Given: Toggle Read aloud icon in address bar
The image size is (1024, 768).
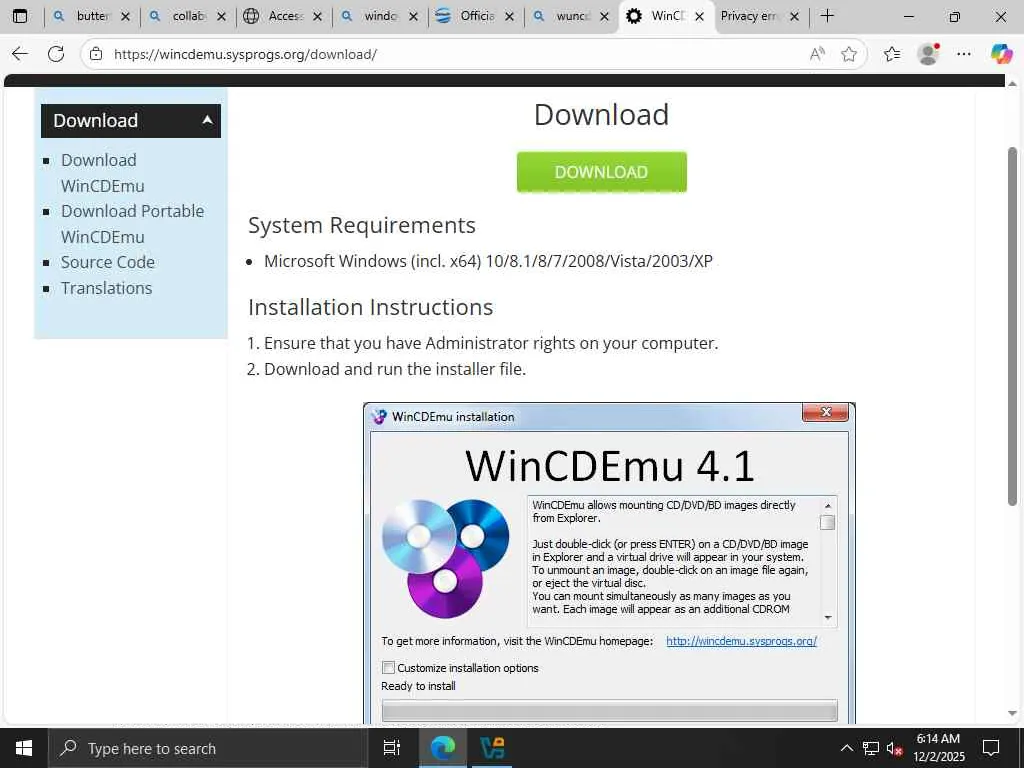Looking at the screenshot, I should [x=817, y=54].
